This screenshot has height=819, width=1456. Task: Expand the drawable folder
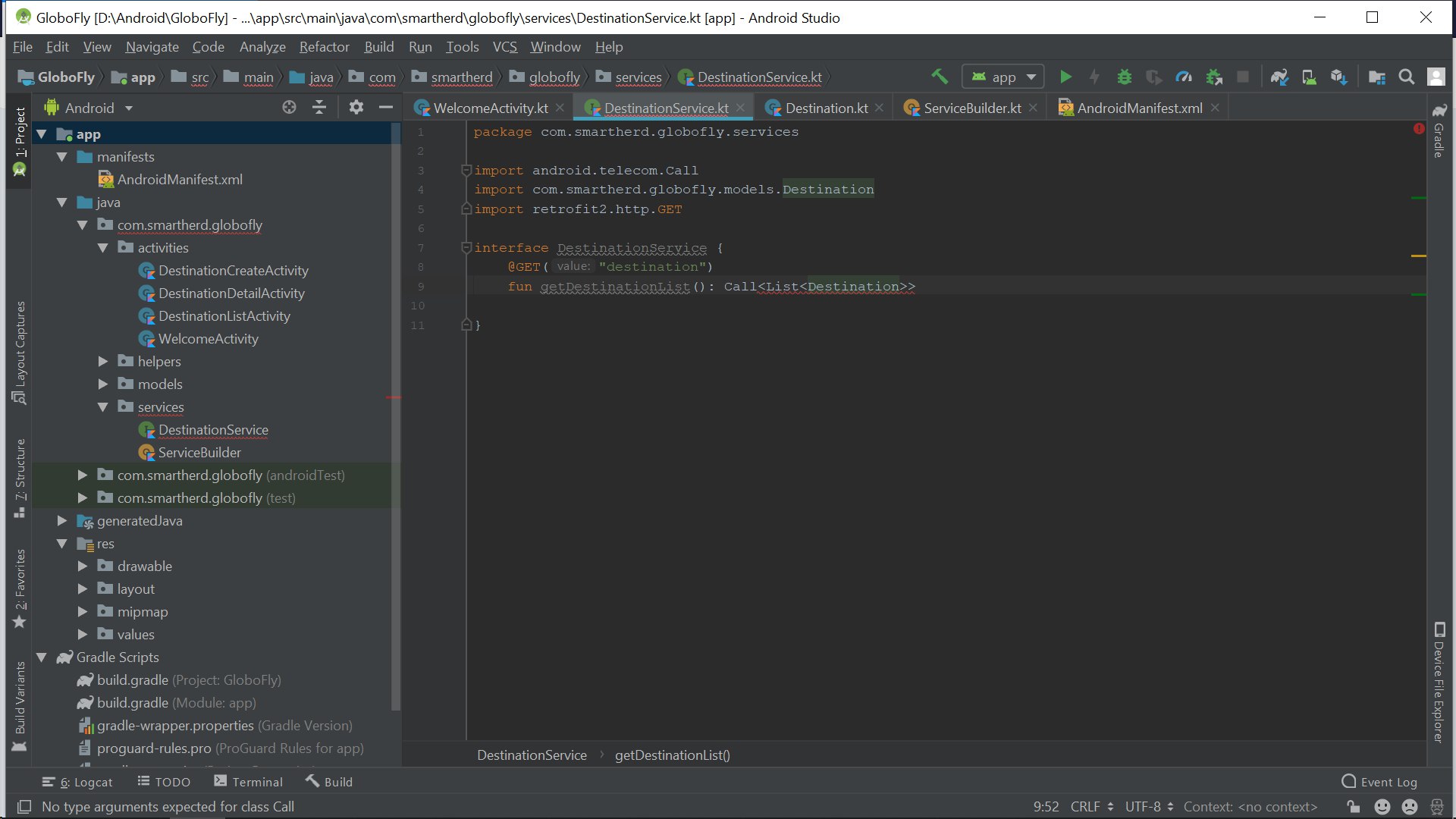pyautogui.click(x=83, y=566)
